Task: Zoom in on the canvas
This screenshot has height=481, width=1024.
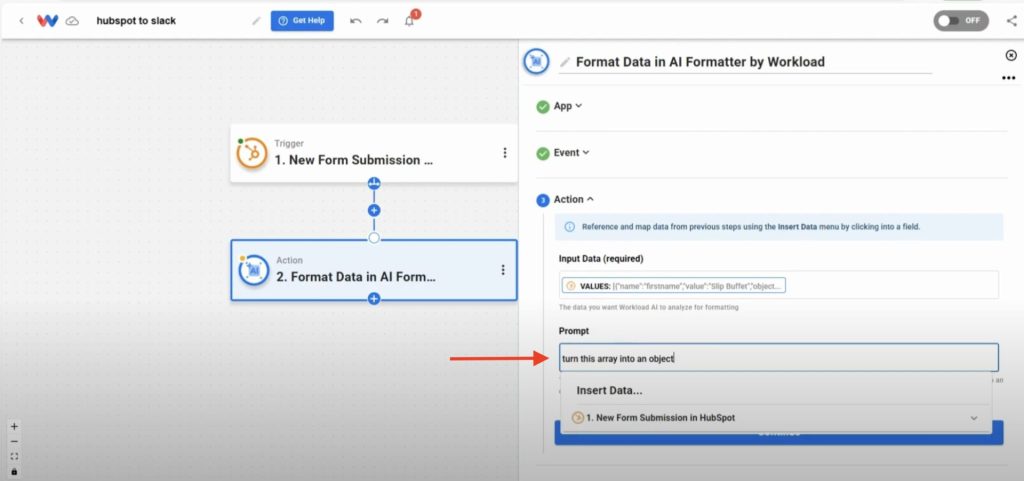Action: [x=14, y=426]
